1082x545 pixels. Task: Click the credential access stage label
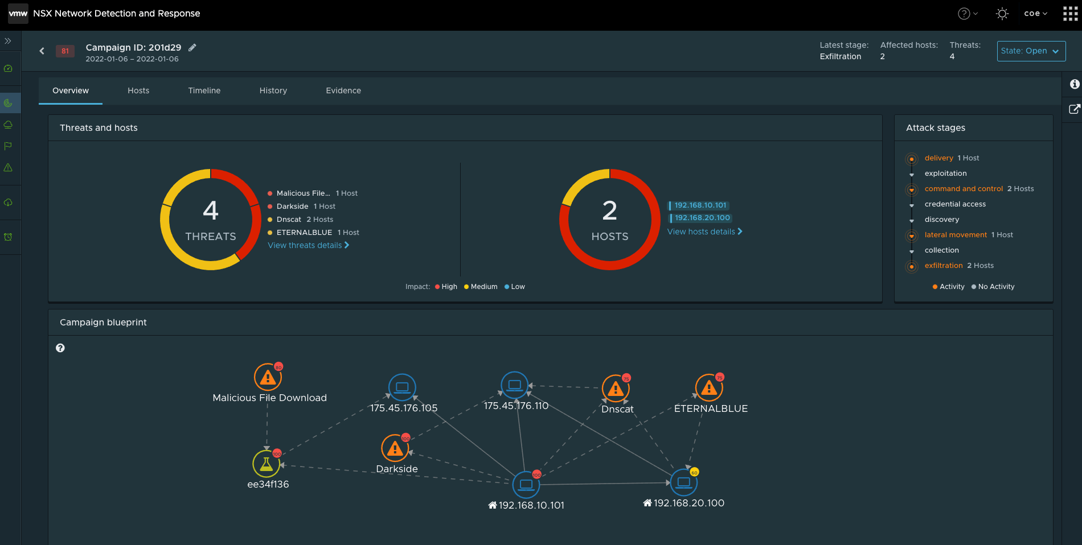(955, 204)
